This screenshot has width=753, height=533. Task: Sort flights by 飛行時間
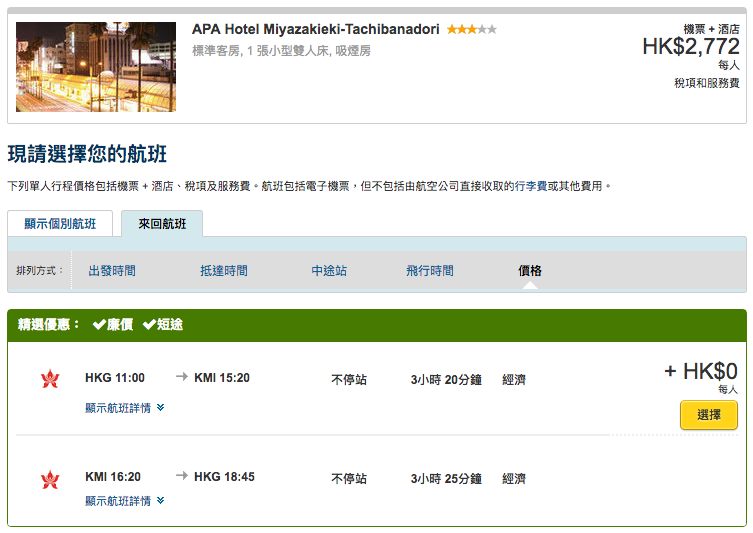tap(430, 271)
